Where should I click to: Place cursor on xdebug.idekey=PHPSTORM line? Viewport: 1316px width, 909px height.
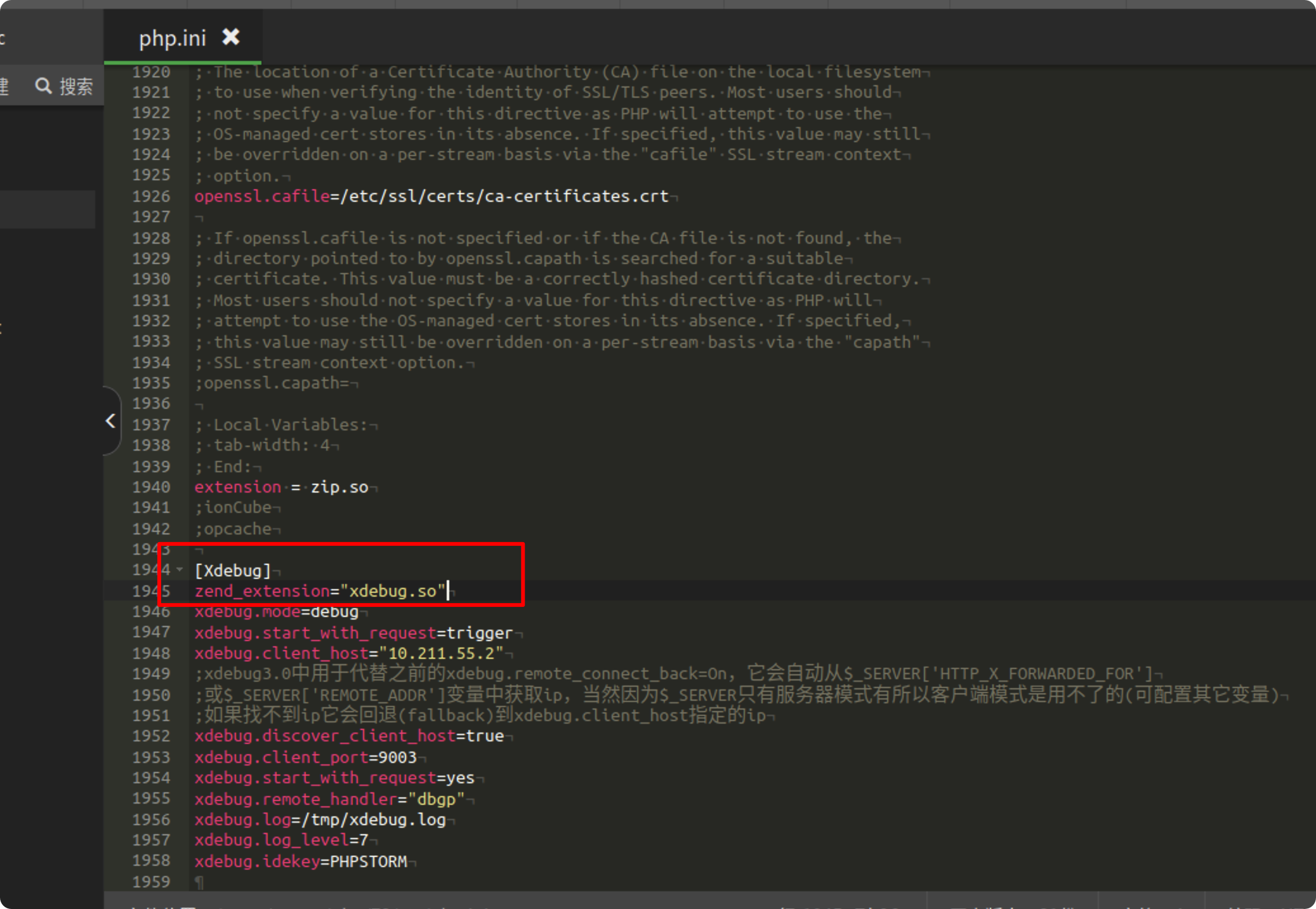300,861
